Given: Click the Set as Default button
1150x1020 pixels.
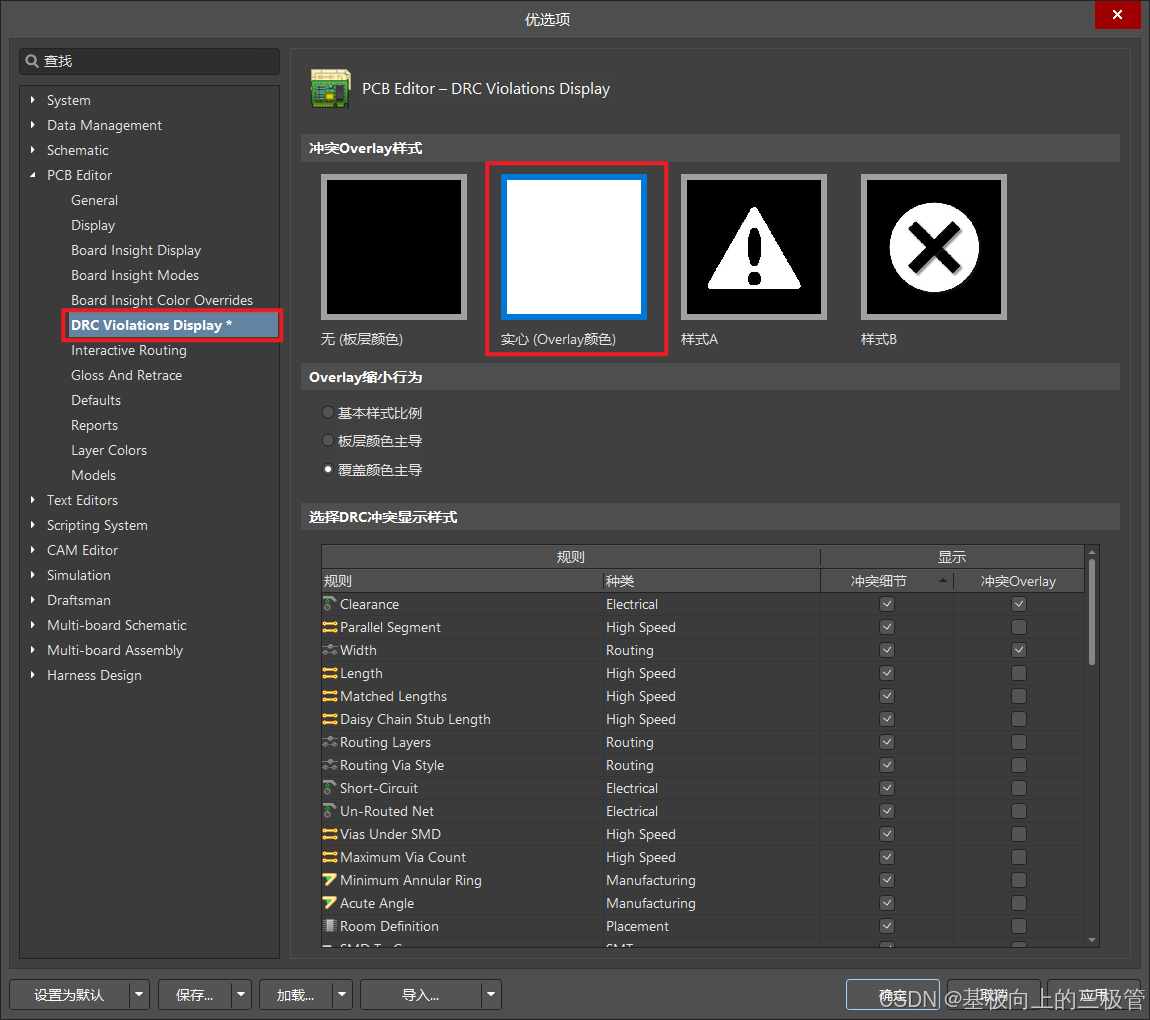Looking at the screenshot, I should tap(70, 995).
